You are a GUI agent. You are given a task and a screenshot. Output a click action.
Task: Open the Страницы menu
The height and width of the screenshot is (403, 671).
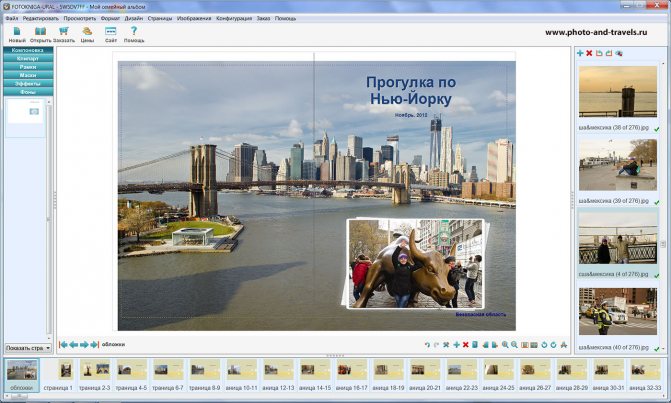(160, 18)
